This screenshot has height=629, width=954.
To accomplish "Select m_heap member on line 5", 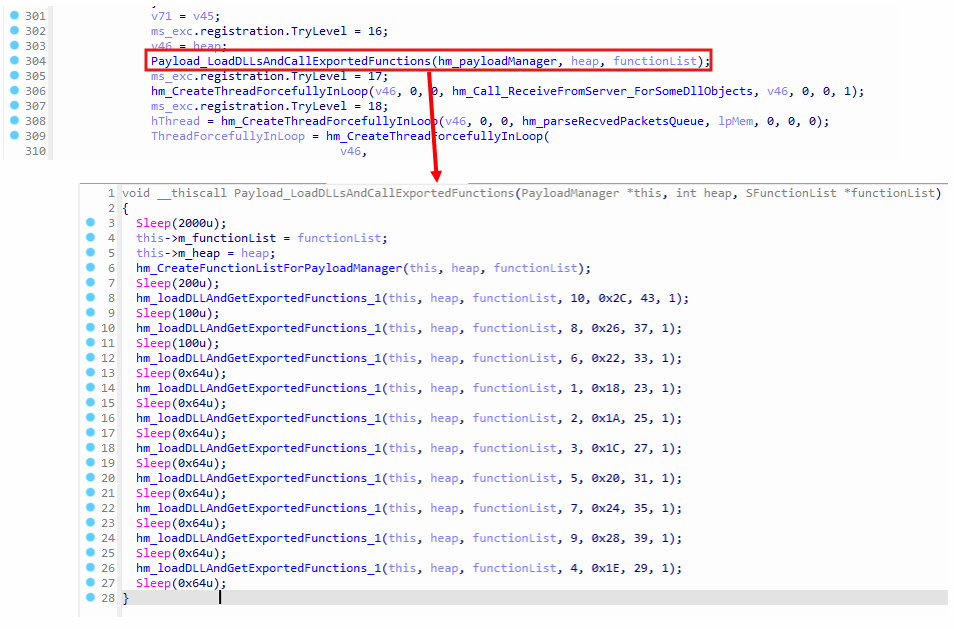I will tap(199, 253).
